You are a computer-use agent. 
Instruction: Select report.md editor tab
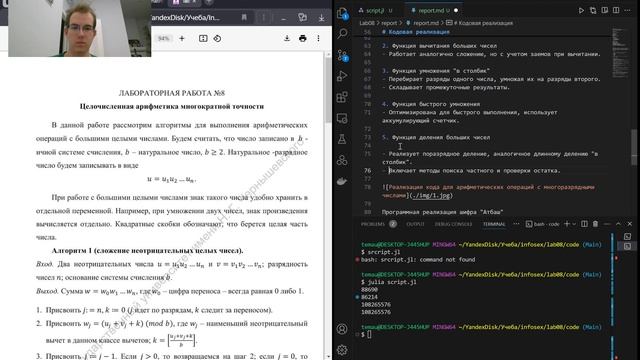(431, 10)
